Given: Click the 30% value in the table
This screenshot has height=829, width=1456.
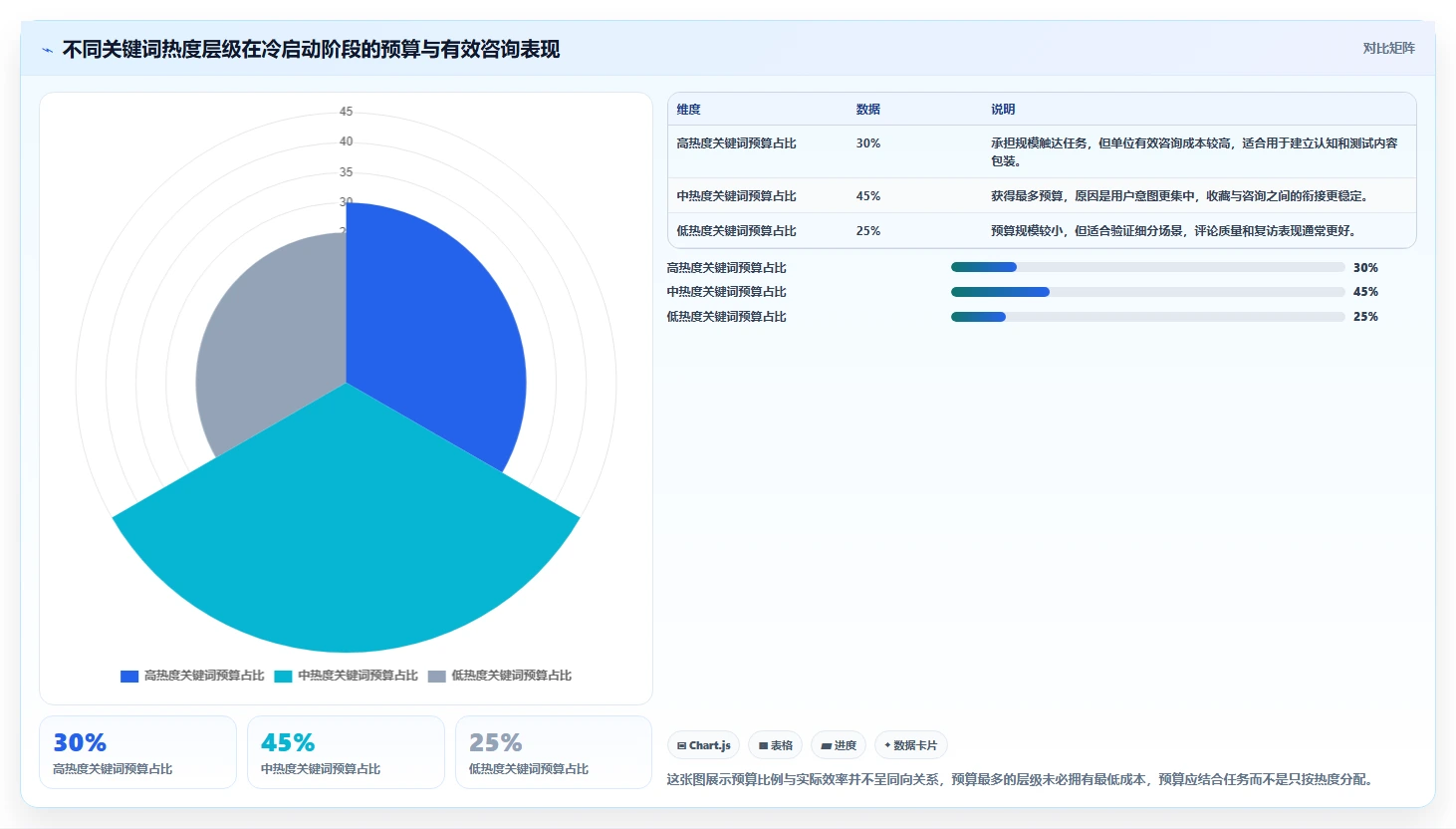Looking at the screenshot, I should click(x=868, y=143).
